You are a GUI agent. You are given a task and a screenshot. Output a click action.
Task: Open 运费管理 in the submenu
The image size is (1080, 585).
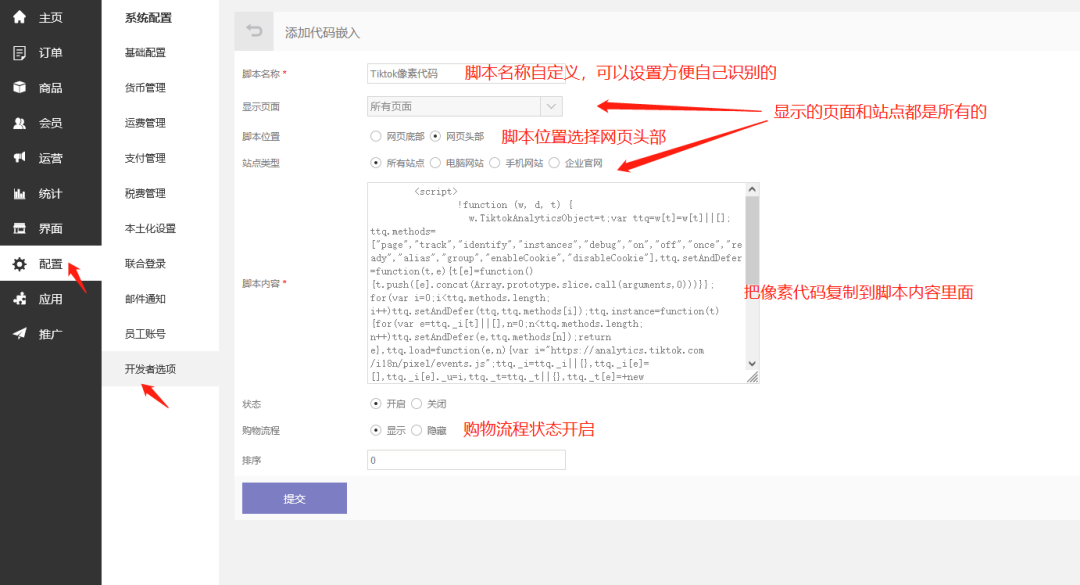click(x=145, y=123)
